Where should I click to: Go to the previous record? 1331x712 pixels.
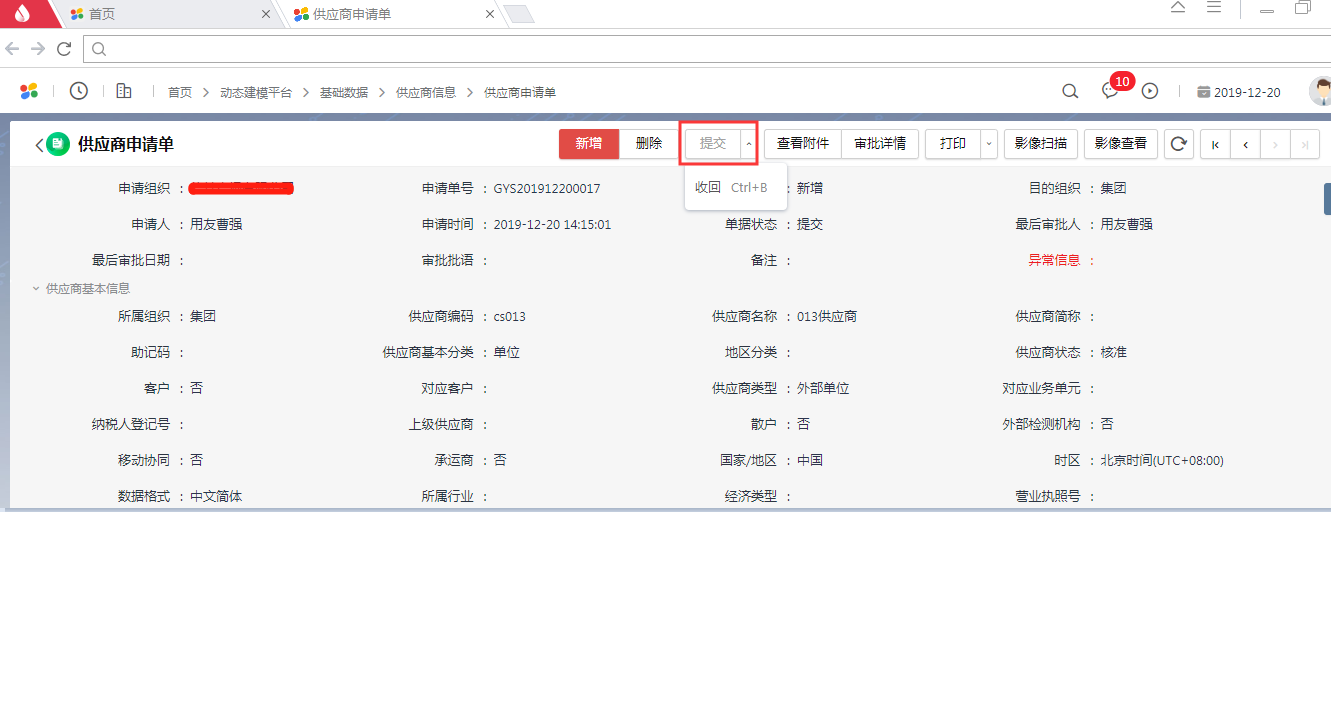pos(1245,144)
